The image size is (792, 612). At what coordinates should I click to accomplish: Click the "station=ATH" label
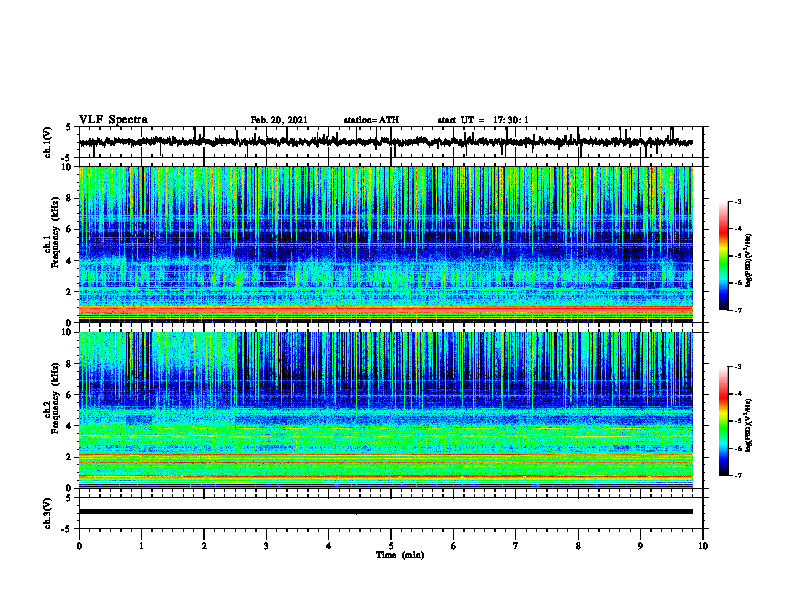pos(371,120)
